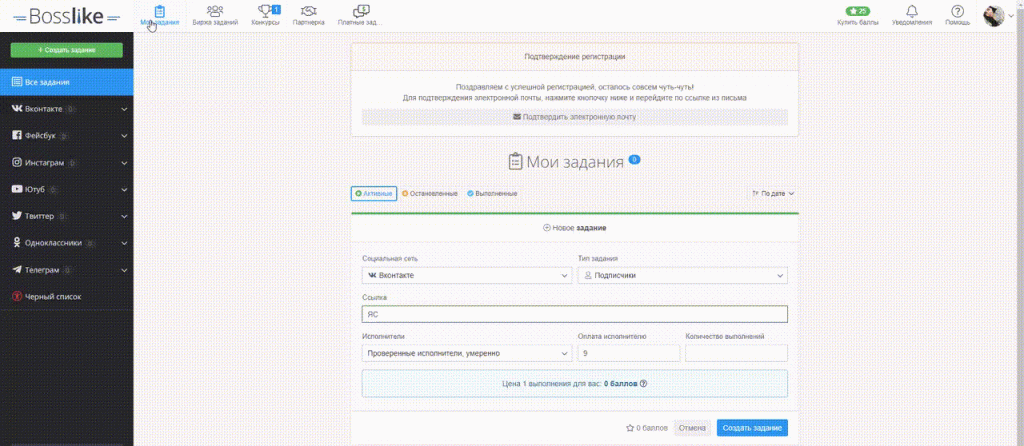Click the Инстаграм sidebar icon
This screenshot has height=446, width=1024.
tap(18, 163)
